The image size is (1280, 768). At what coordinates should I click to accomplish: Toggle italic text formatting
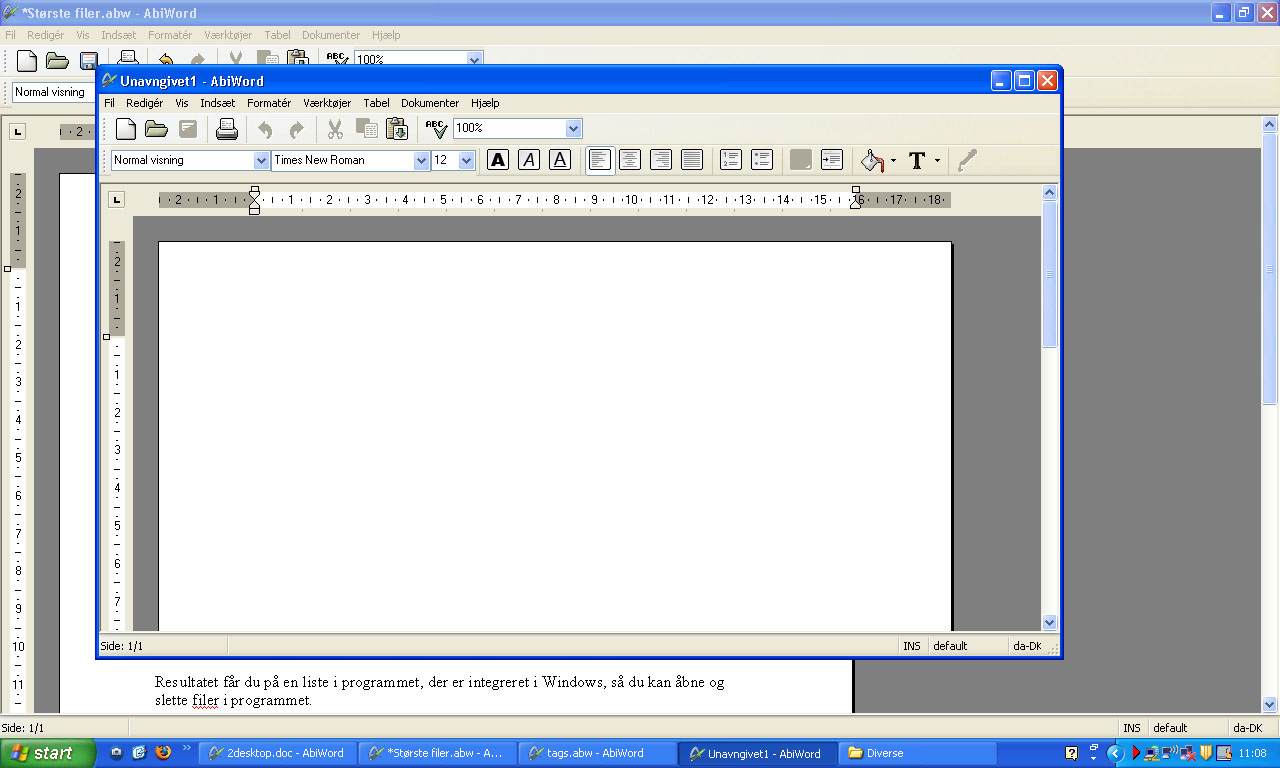click(x=529, y=160)
